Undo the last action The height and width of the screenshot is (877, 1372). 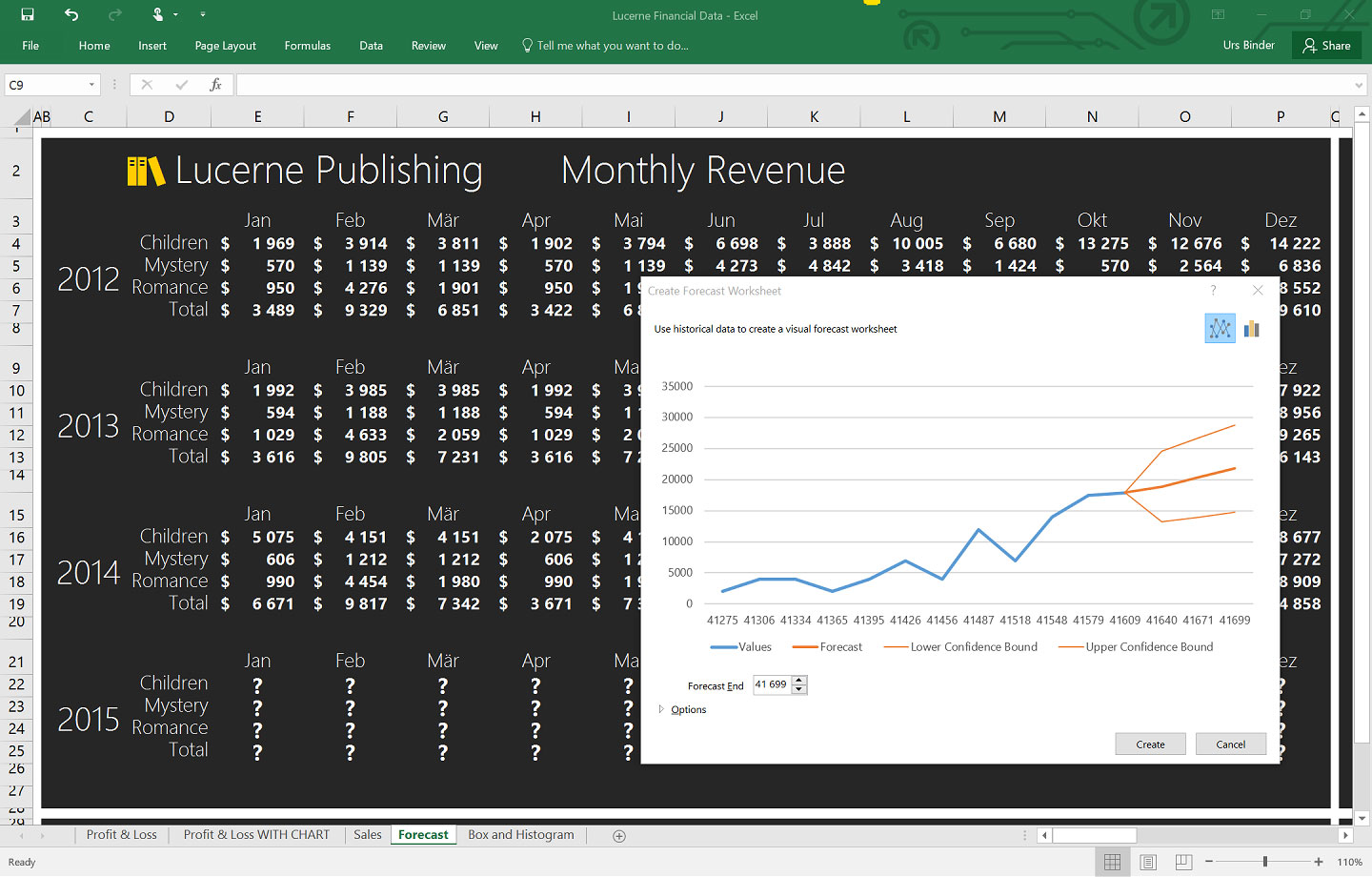tap(71, 14)
